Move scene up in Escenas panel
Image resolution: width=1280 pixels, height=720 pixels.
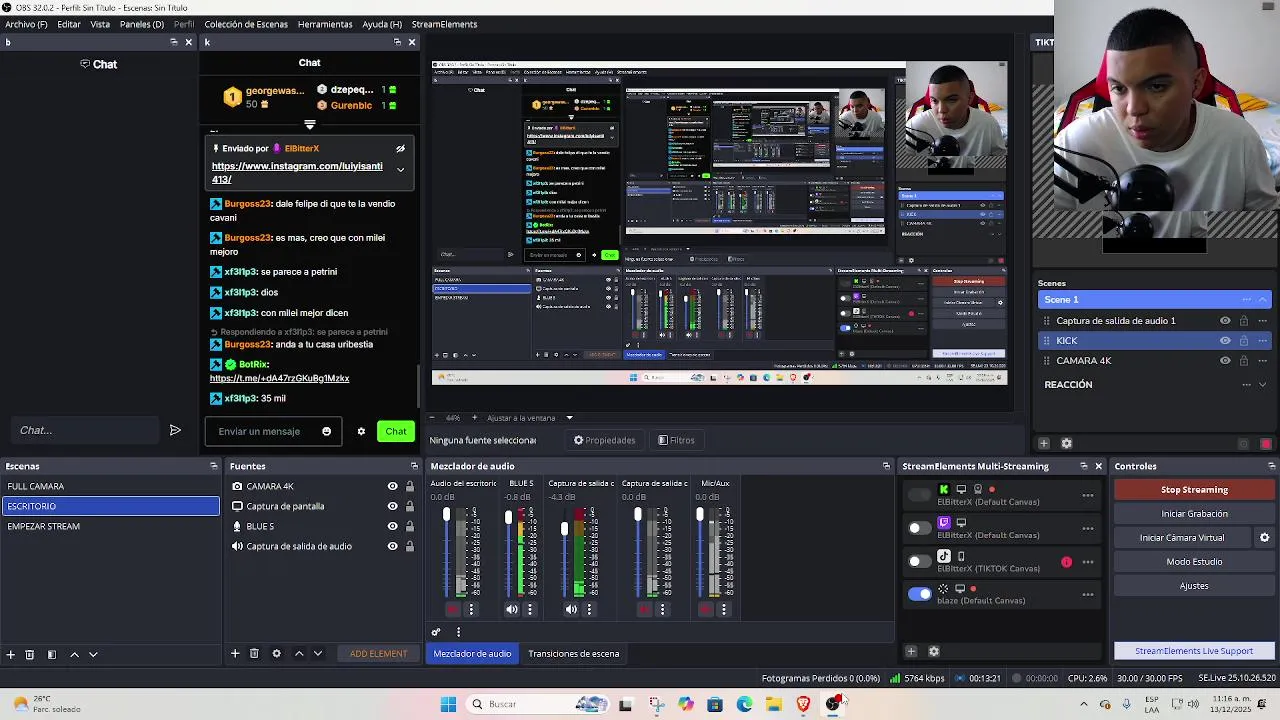74,654
